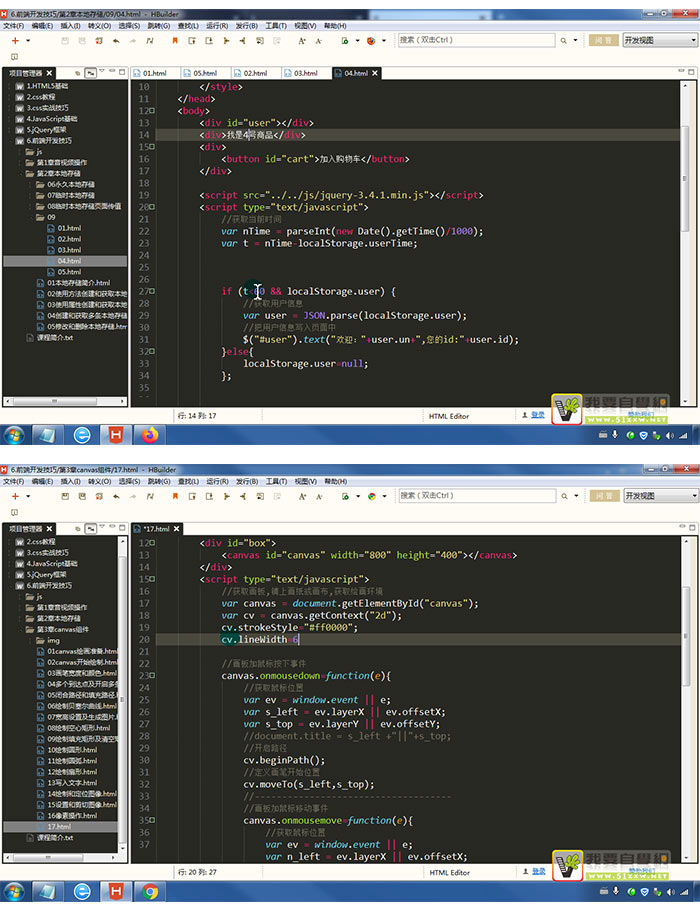Viewport: 700px width, 912px height.
Task: Open dropdown arrow beside New icon, top window
Action: [x=27, y=41]
